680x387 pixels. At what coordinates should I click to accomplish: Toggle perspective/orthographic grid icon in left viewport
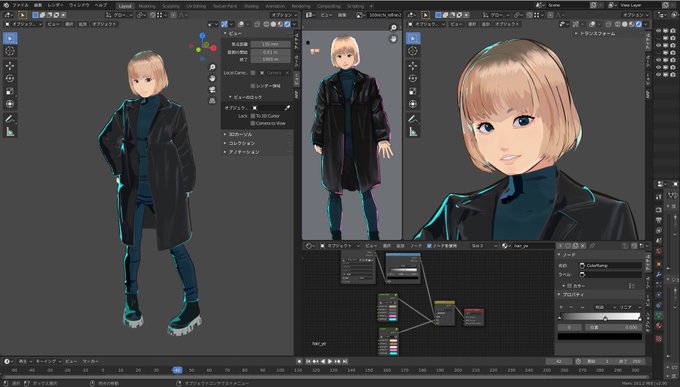pos(212,100)
